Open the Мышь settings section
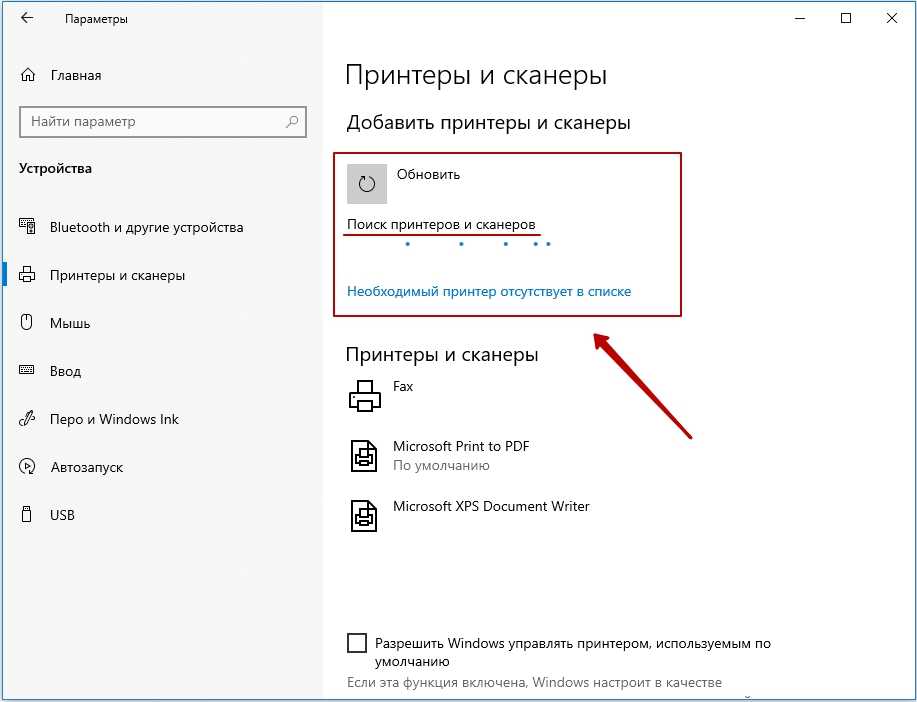 (70, 323)
